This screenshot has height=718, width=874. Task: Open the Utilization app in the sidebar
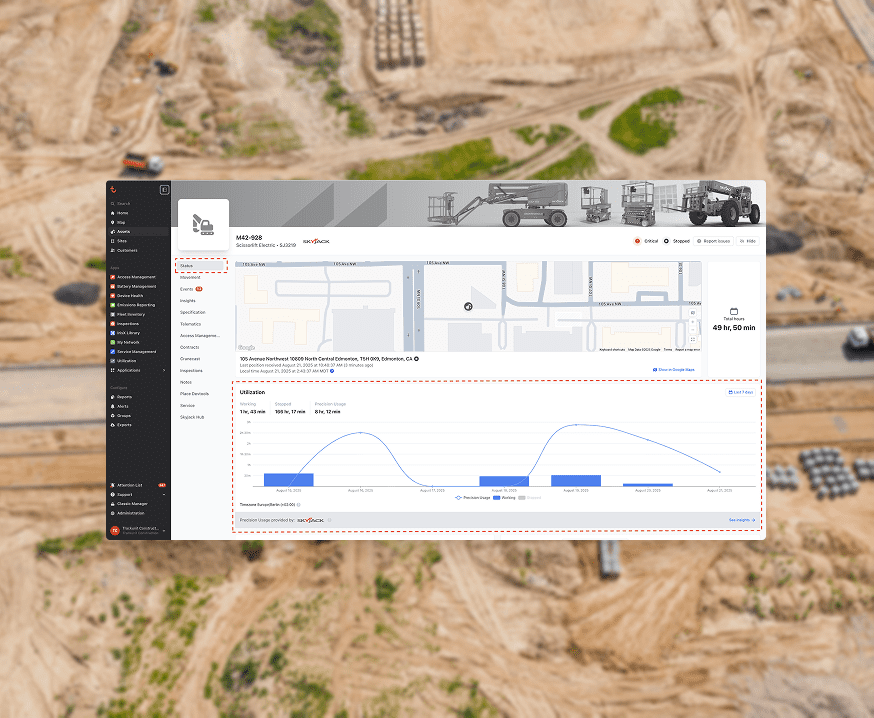pyautogui.click(x=127, y=362)
